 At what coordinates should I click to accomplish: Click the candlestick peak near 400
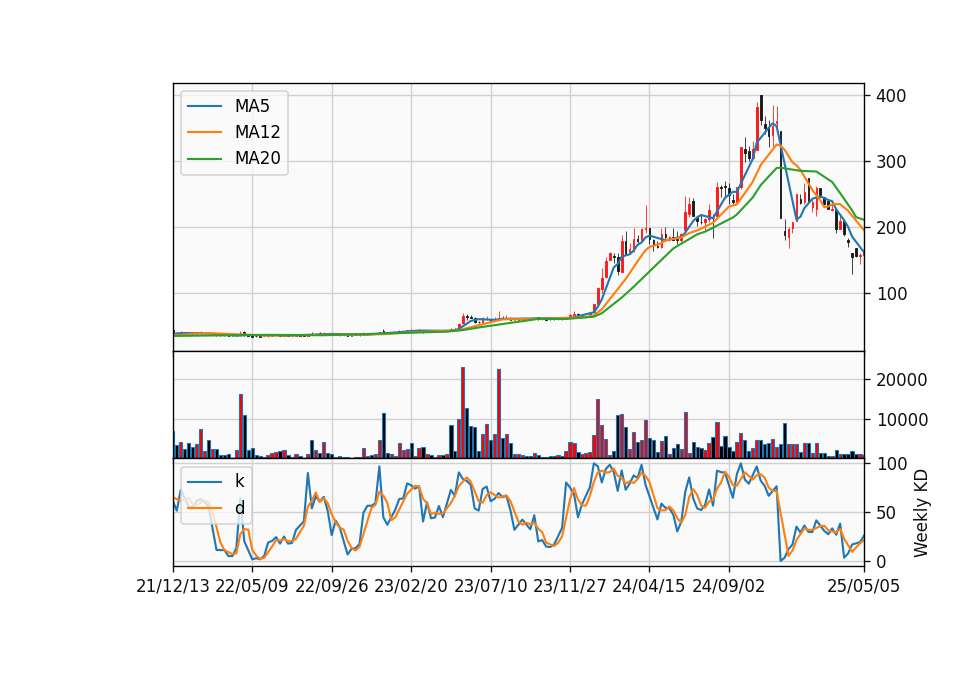coord(761,109)
